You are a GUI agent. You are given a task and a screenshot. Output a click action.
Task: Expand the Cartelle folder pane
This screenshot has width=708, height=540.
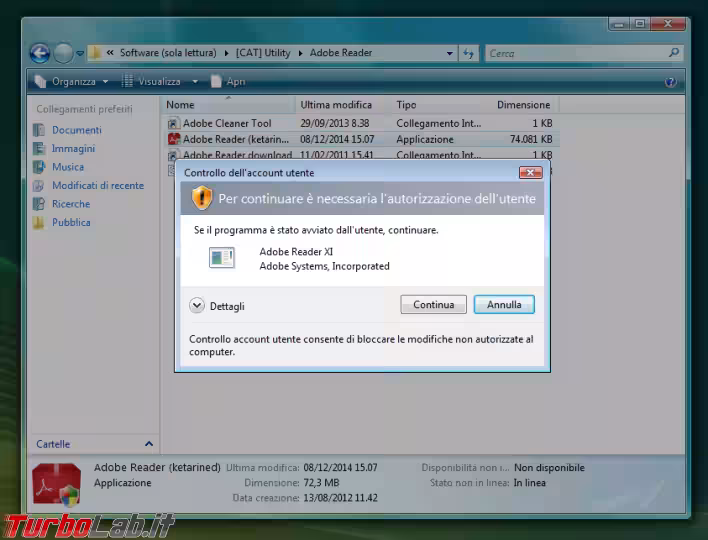[x=149, y=444]
